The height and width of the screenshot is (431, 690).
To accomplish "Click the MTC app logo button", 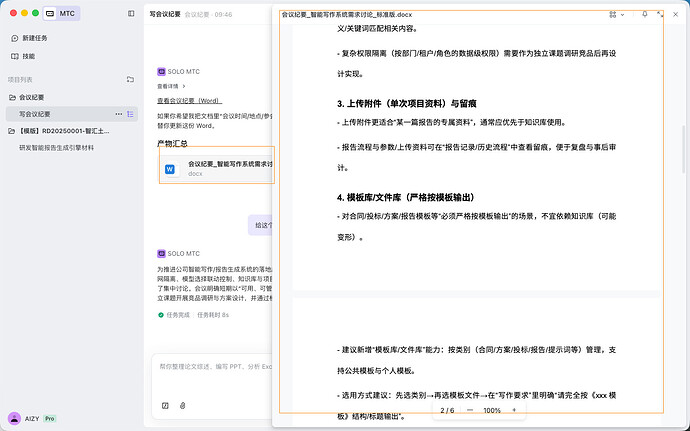I will pyautogui.click(x=61, y=14).
